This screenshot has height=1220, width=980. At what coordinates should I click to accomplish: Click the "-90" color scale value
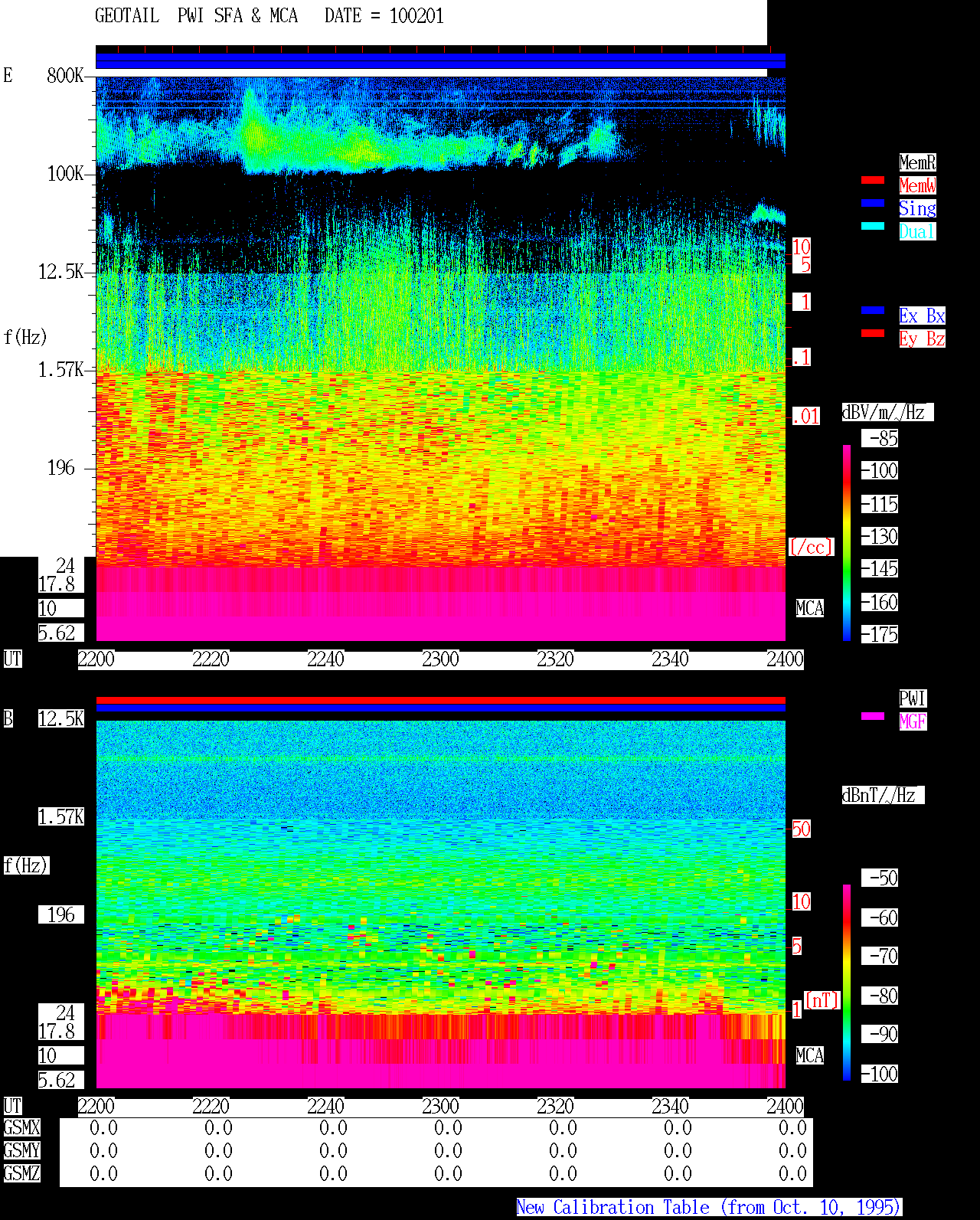coord(880,1034)
